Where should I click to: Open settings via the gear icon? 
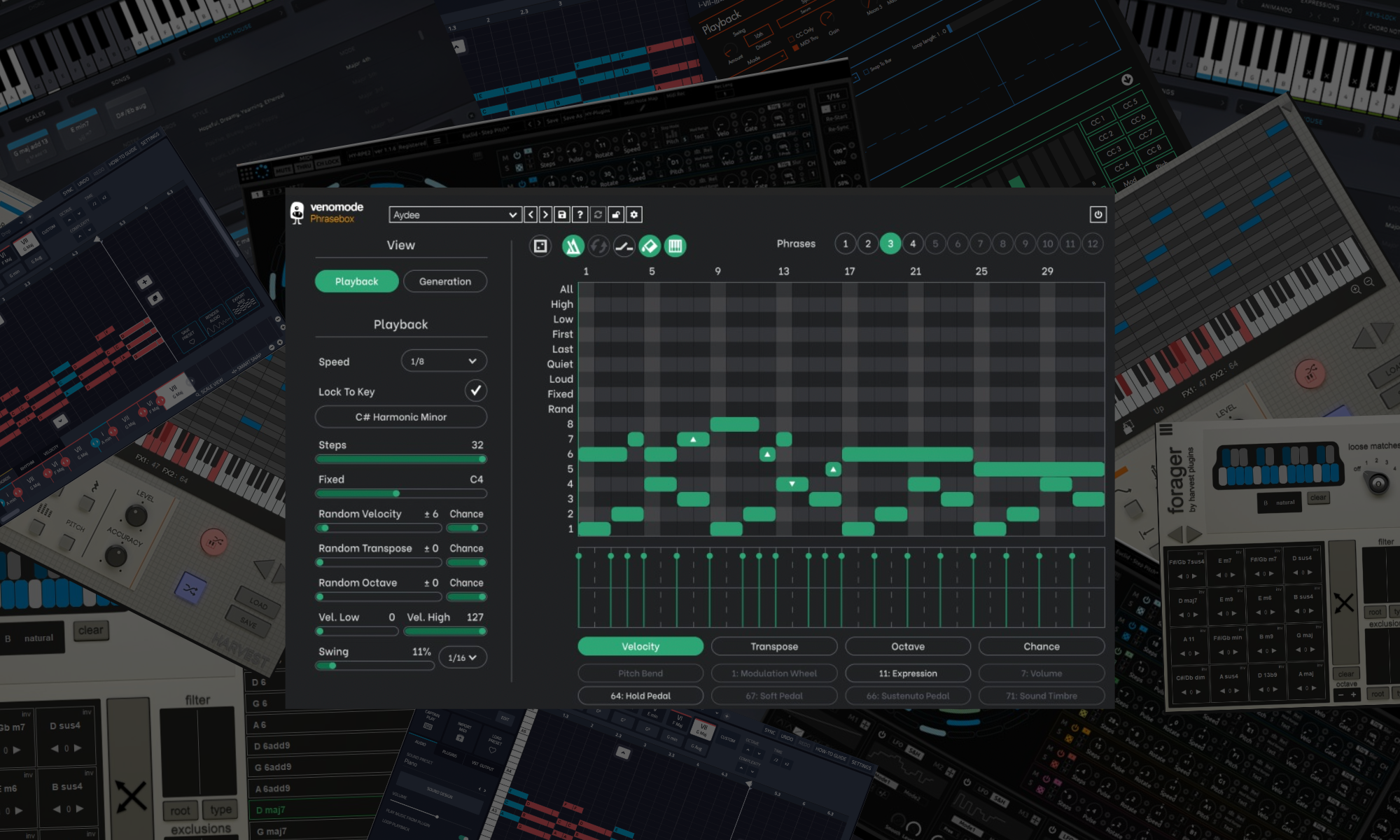pyautogui.click(x=634, y=215)
